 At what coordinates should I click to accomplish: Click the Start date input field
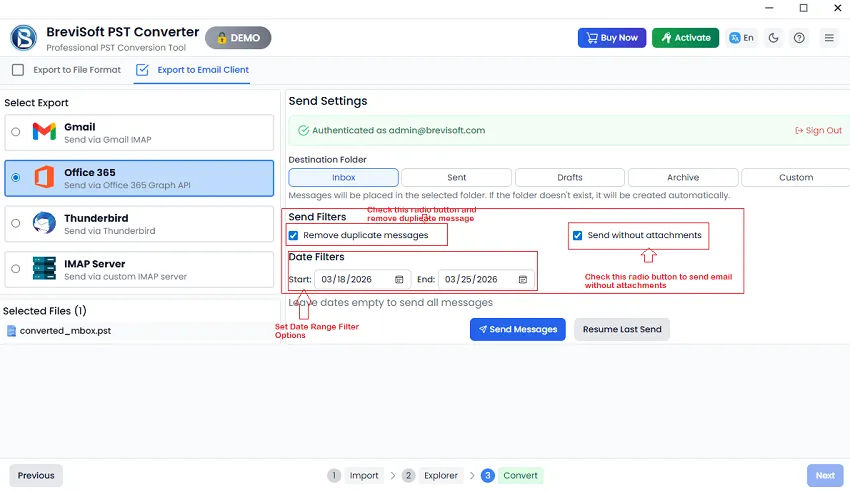coord(362,280)
